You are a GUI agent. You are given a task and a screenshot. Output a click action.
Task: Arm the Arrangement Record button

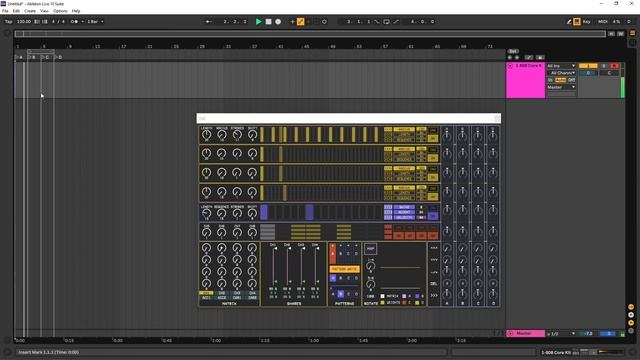[278, 22]
